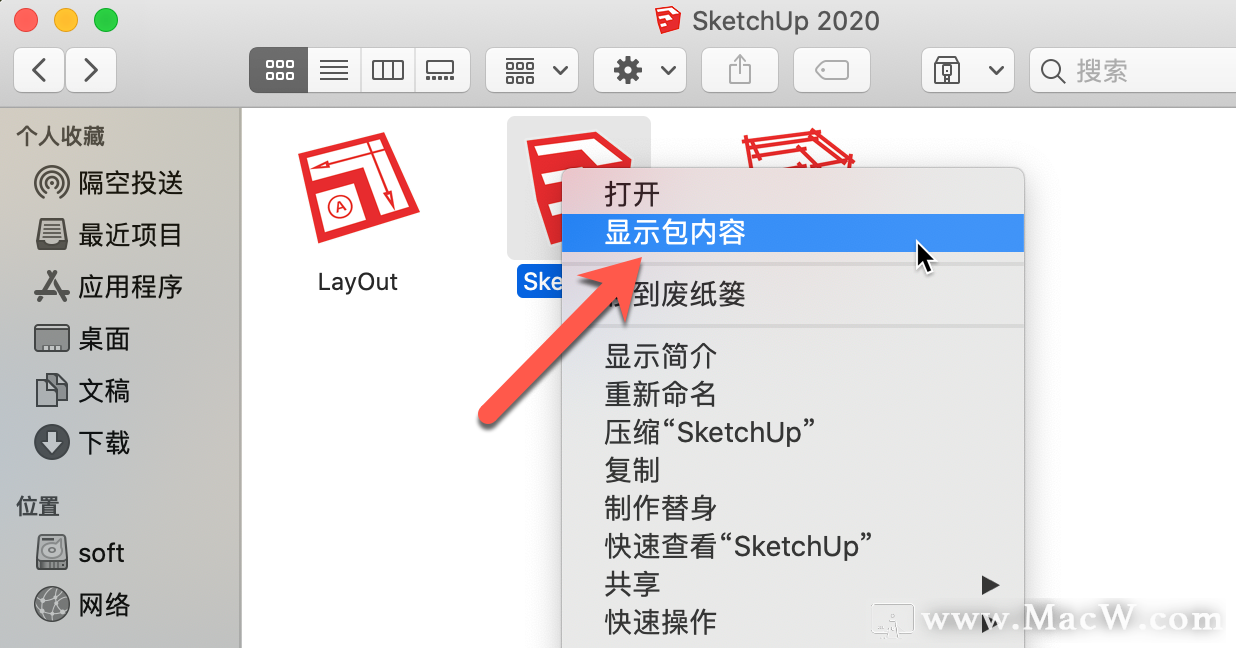1236x648 pixels.
Task: Click the AirDrop icon beside 隔空投送
Action: coord(52,183)
